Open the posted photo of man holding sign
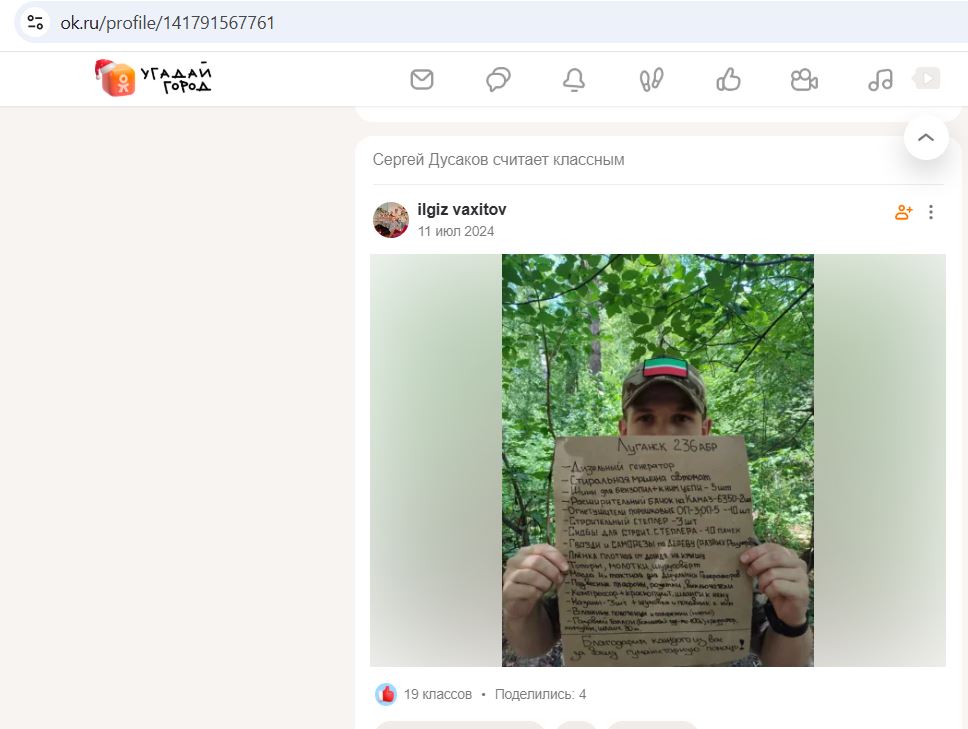 point(657,460)
